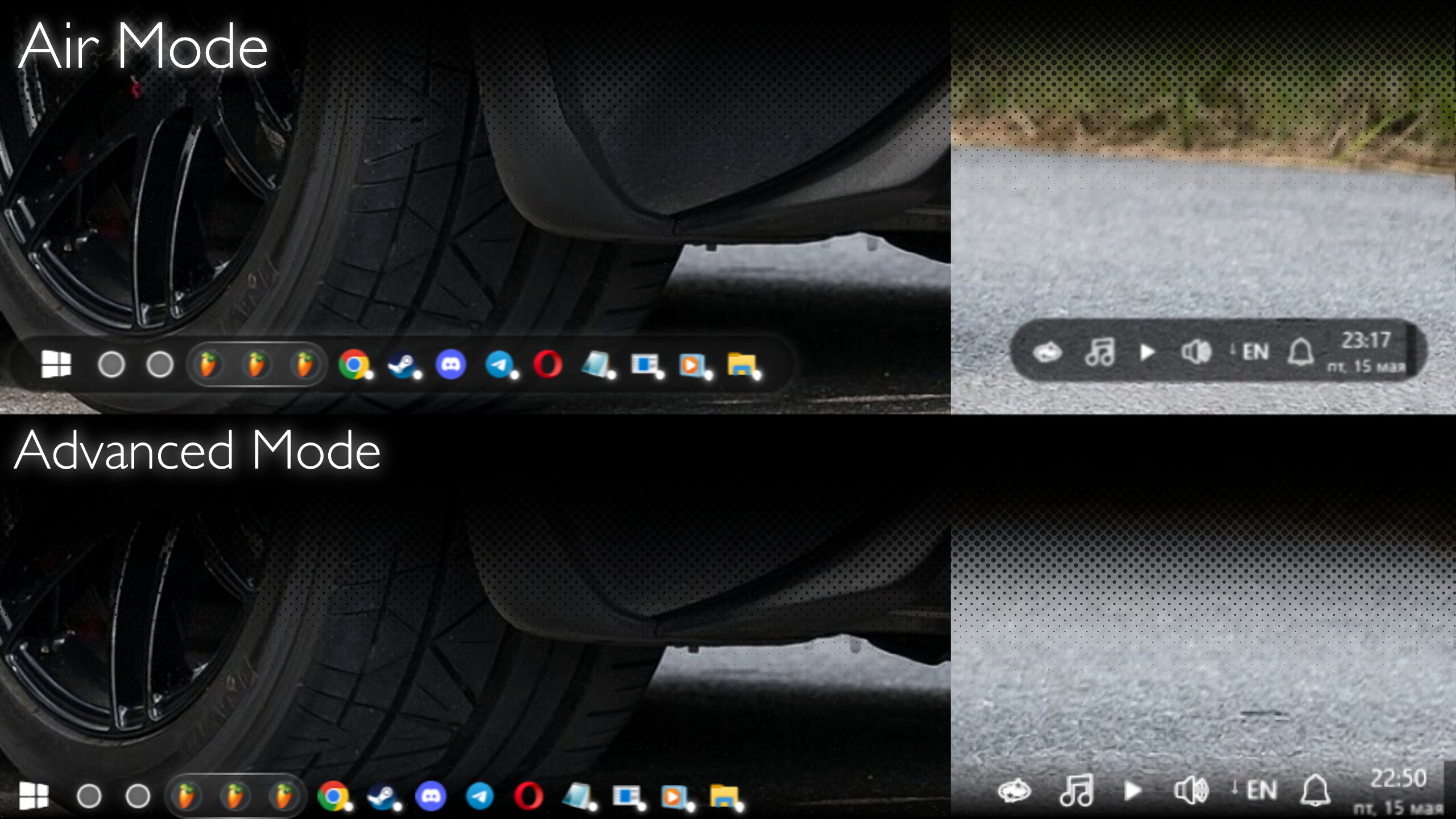Screen dimensions: 1456x819
Task: Select the middle FL Studio window in the Air Mode taskbar
Action: pyautogui.click(x=257, y=364)
